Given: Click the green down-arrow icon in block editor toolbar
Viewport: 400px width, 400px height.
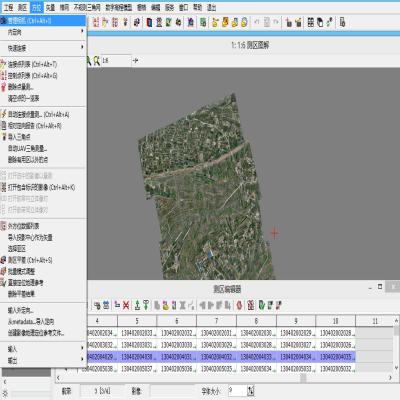Looking at the screenshot, I should click(x=146, y=305).
